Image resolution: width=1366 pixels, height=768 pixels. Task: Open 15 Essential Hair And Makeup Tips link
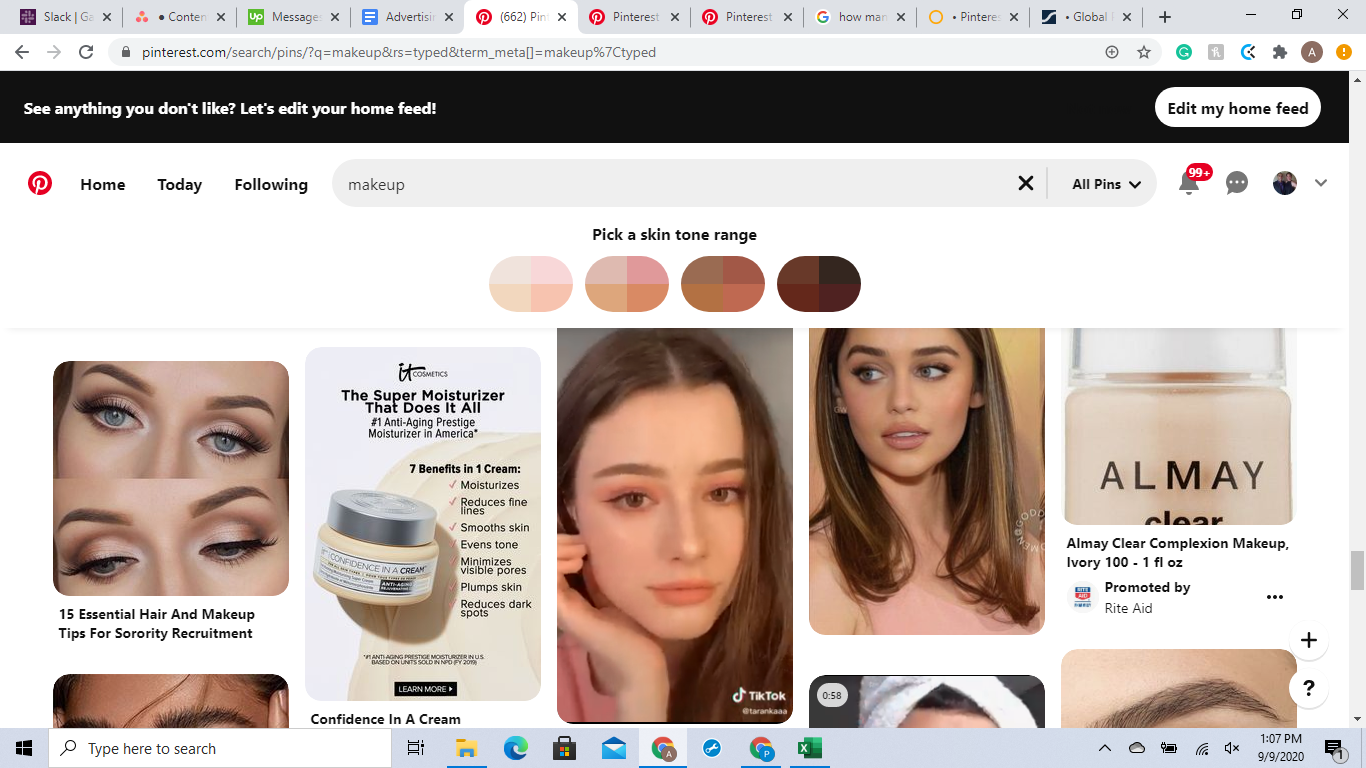157,624
